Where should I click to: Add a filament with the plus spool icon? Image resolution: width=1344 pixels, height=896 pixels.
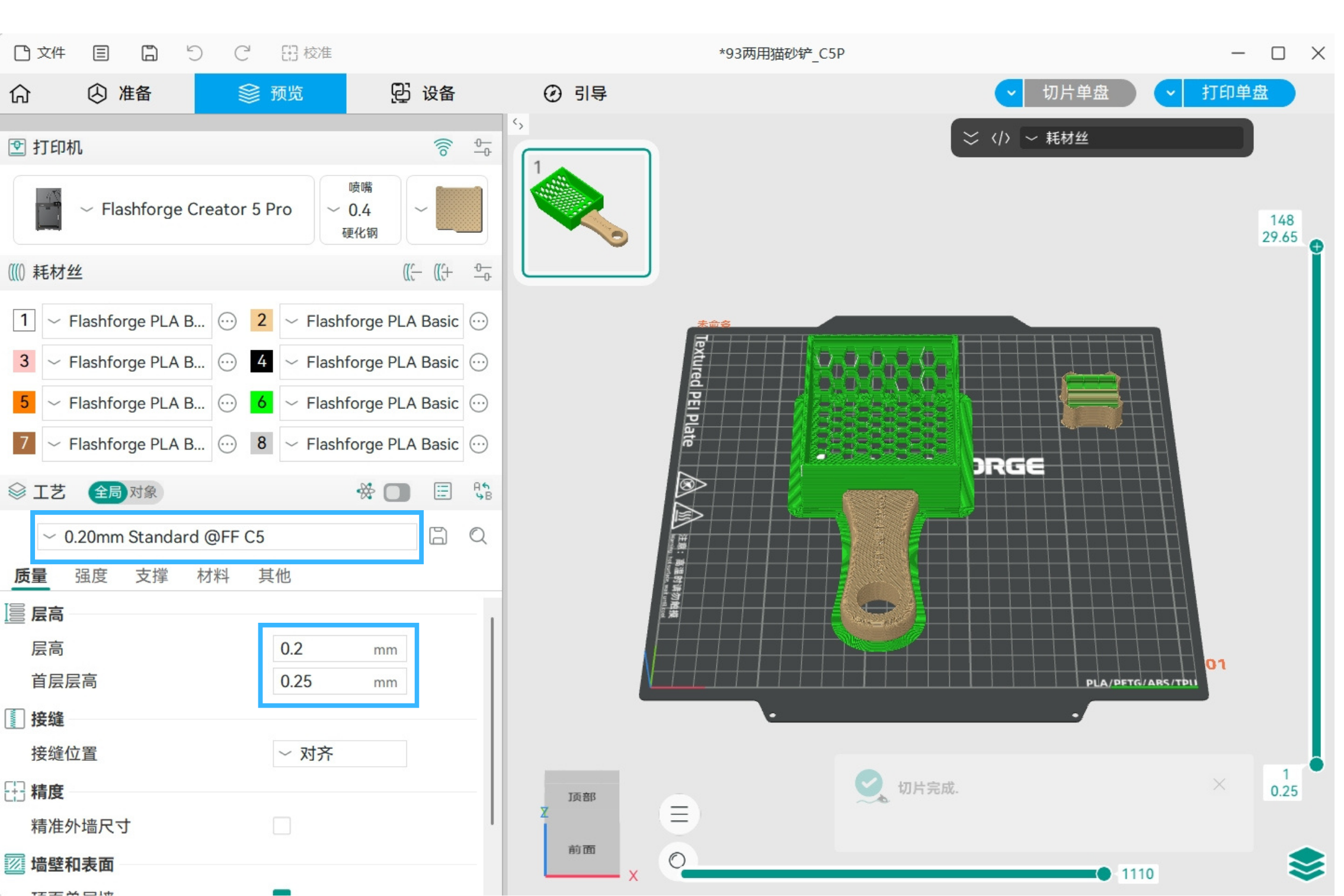443,273
